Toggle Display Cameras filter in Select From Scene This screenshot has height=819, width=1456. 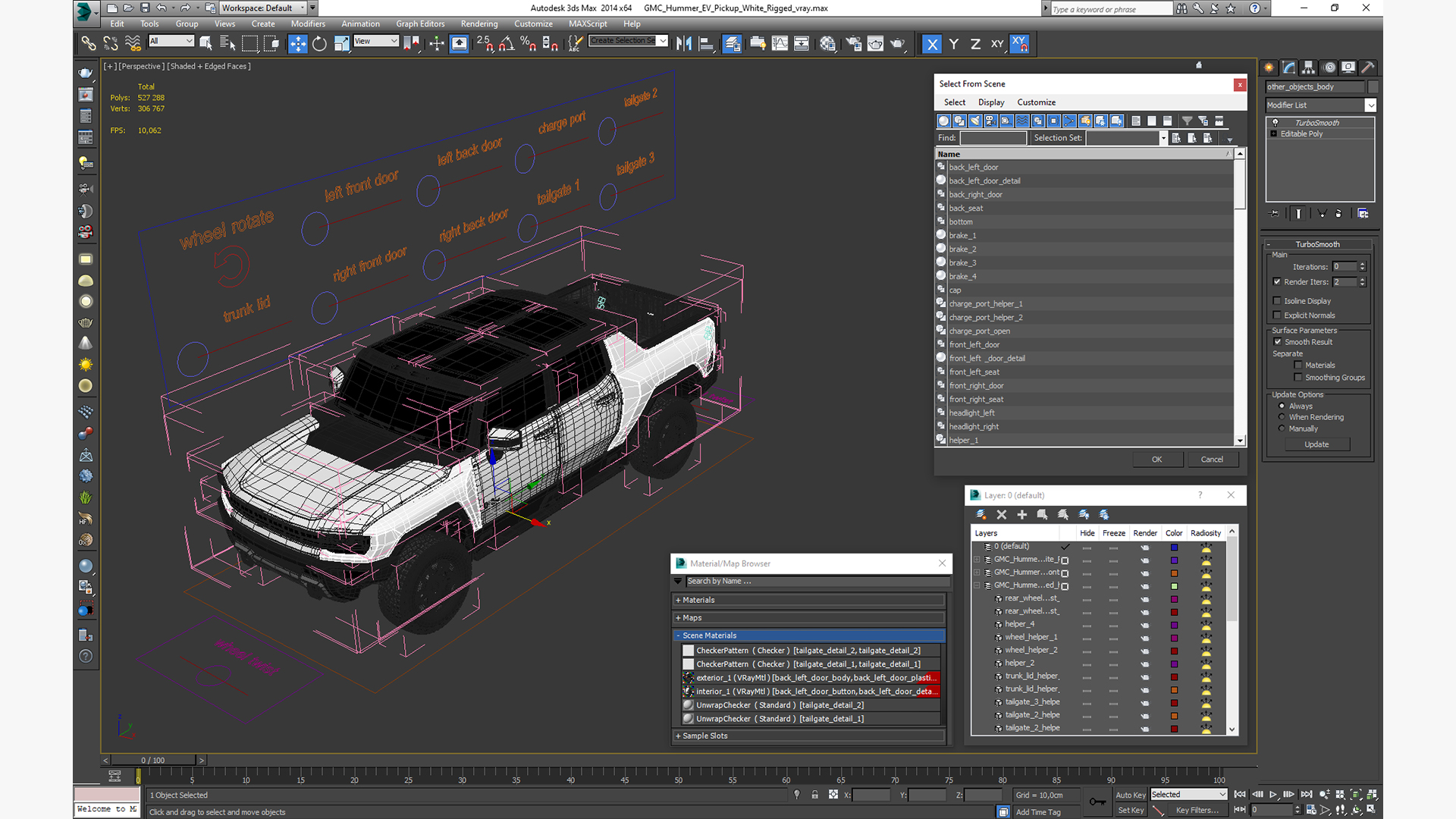pyautogui.click(x=990, y=121)
